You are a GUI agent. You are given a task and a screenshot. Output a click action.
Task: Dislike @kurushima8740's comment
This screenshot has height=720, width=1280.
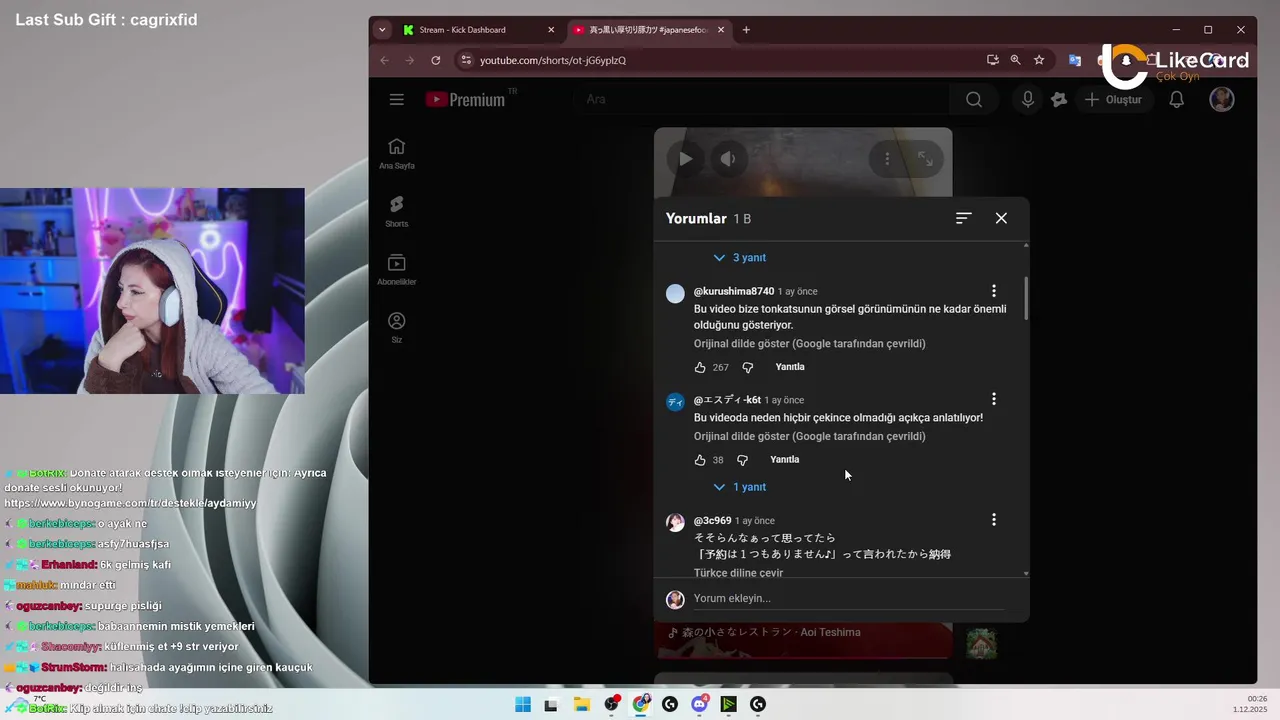tap(748, 367)
